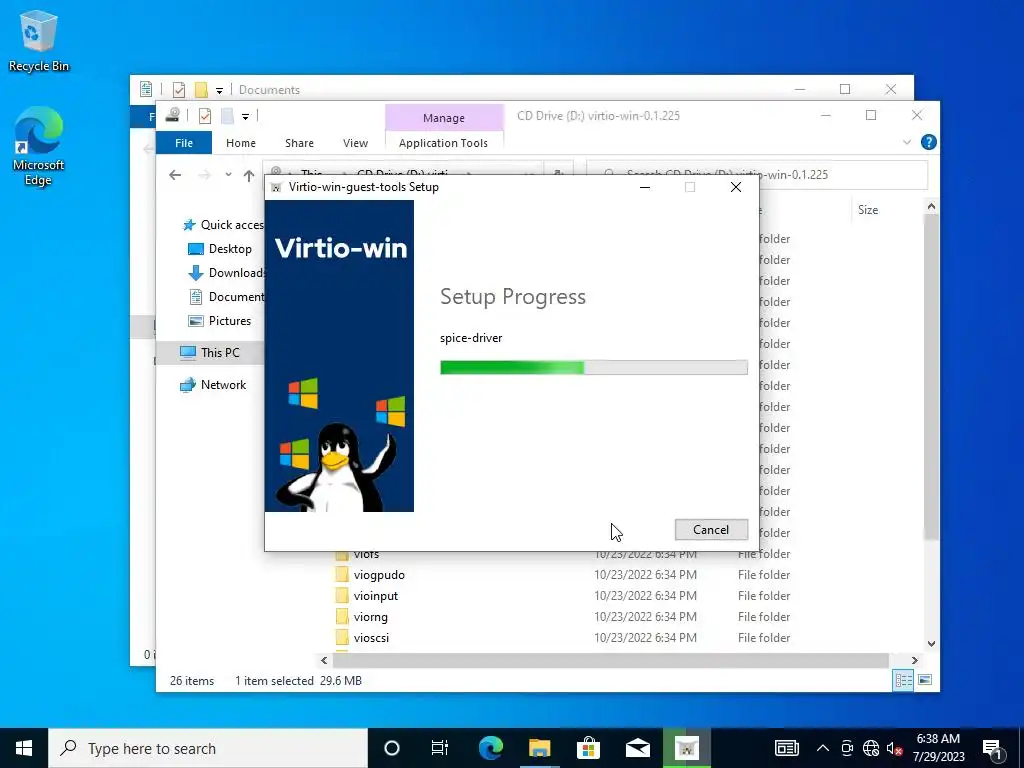Screen dimensions: 1024x768
Task: Click the horizontal scrollbar right arrow
Action: (x=914, y=660)
